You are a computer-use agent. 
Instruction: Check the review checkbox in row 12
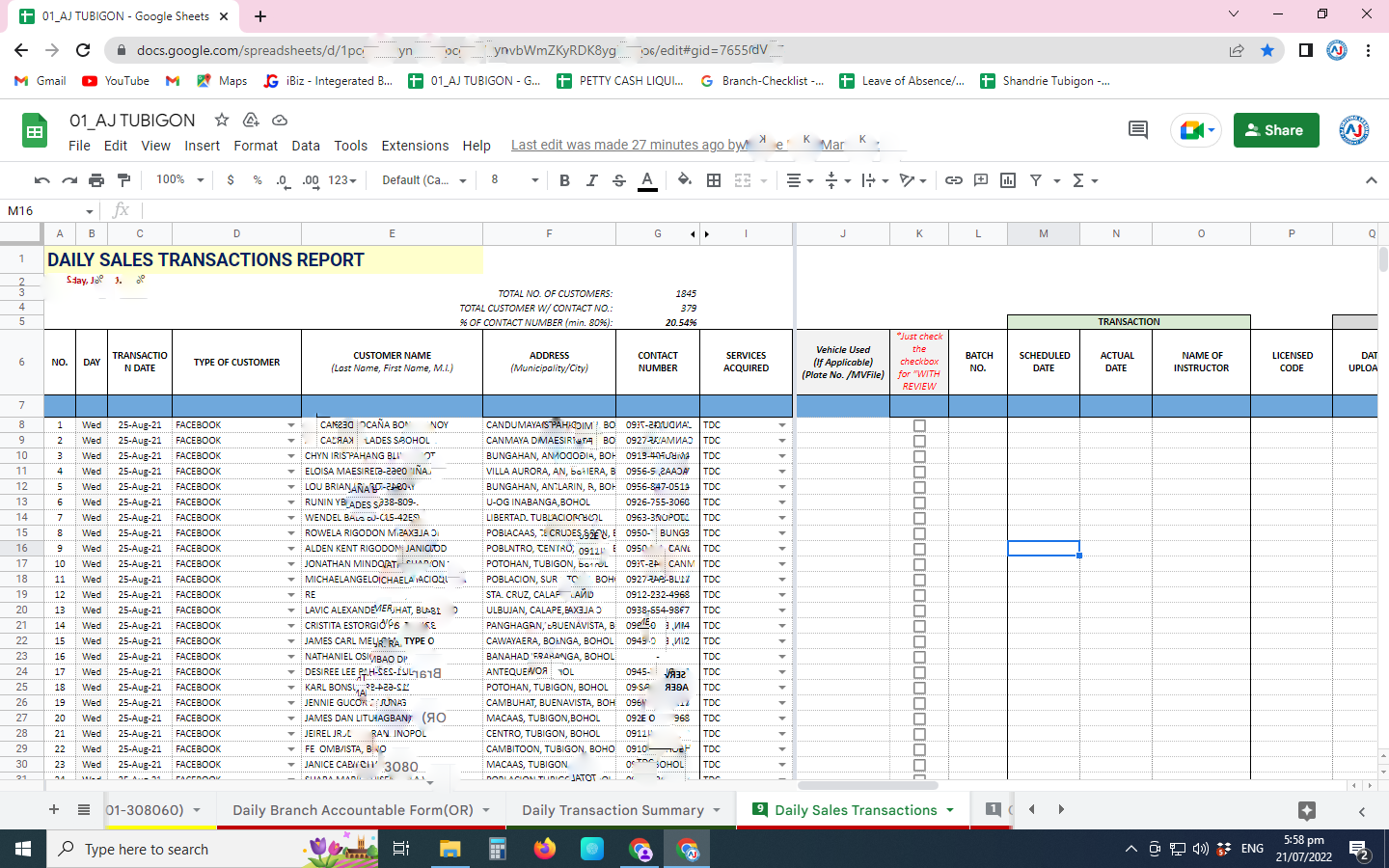pyautogui.click(x=919, y=487)
